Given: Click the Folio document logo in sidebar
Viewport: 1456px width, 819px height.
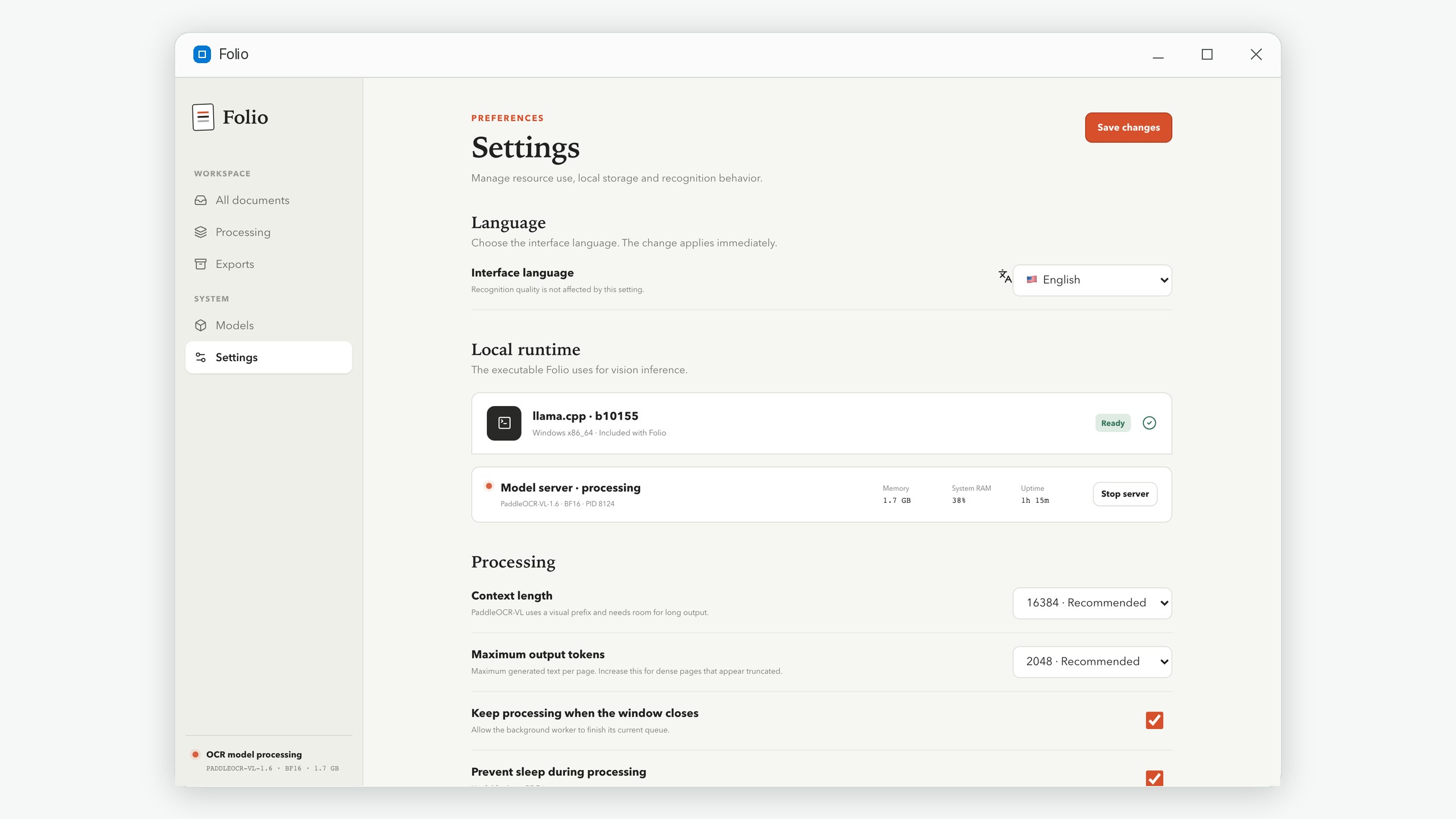Looking at the screenshot, I should [x=203, y=117].
